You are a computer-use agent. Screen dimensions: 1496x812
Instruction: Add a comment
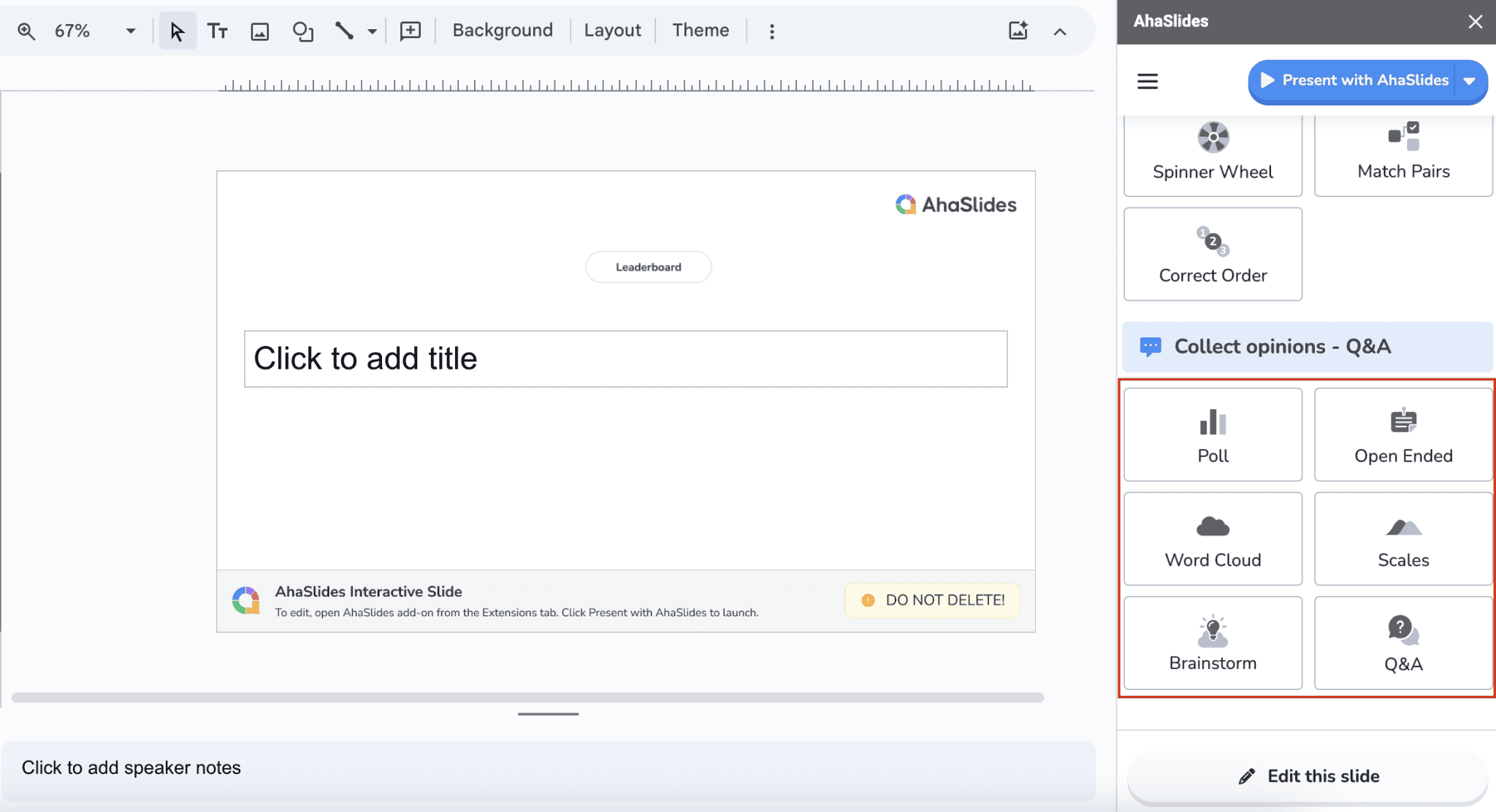(410, 31)
